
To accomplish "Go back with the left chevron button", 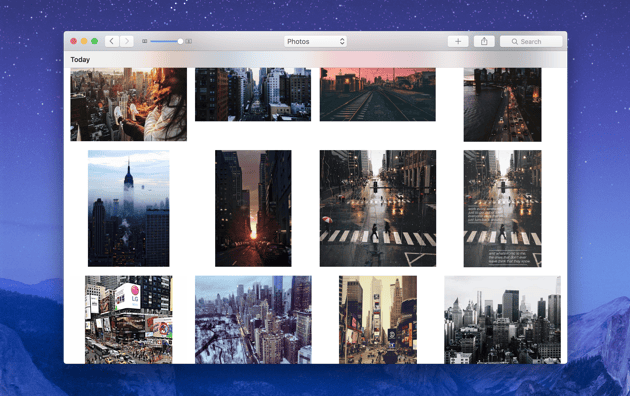I will (112, 41).
